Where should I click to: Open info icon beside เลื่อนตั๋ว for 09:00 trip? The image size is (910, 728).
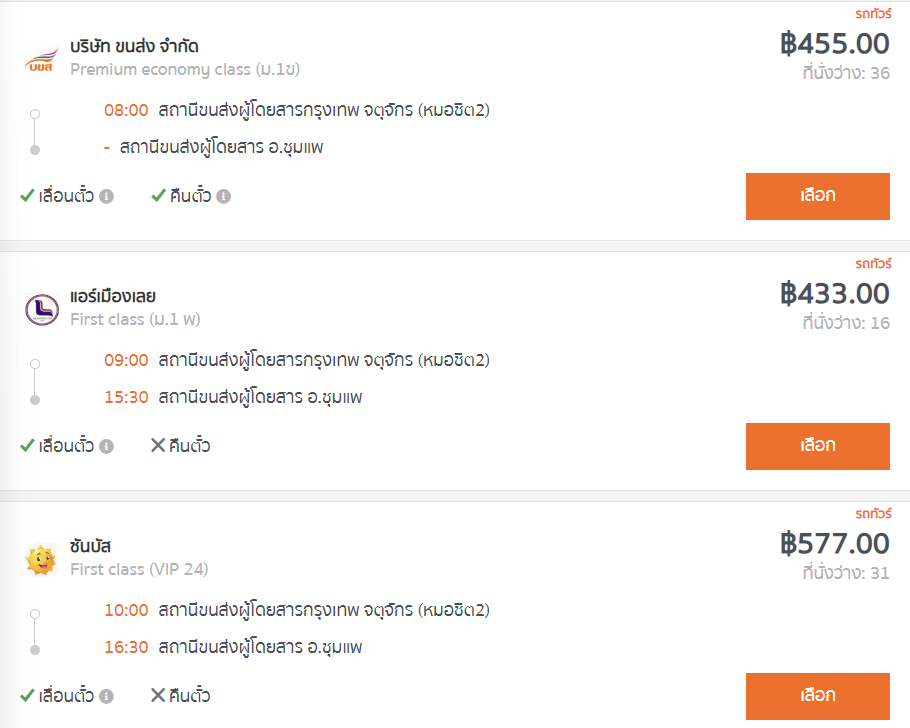pyautogui.click(x=106, y=446)
